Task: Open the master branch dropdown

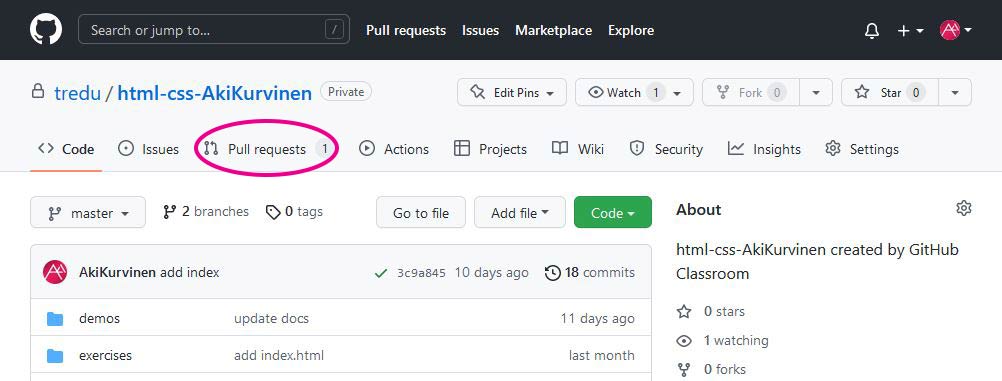Action: click(88, 212)
